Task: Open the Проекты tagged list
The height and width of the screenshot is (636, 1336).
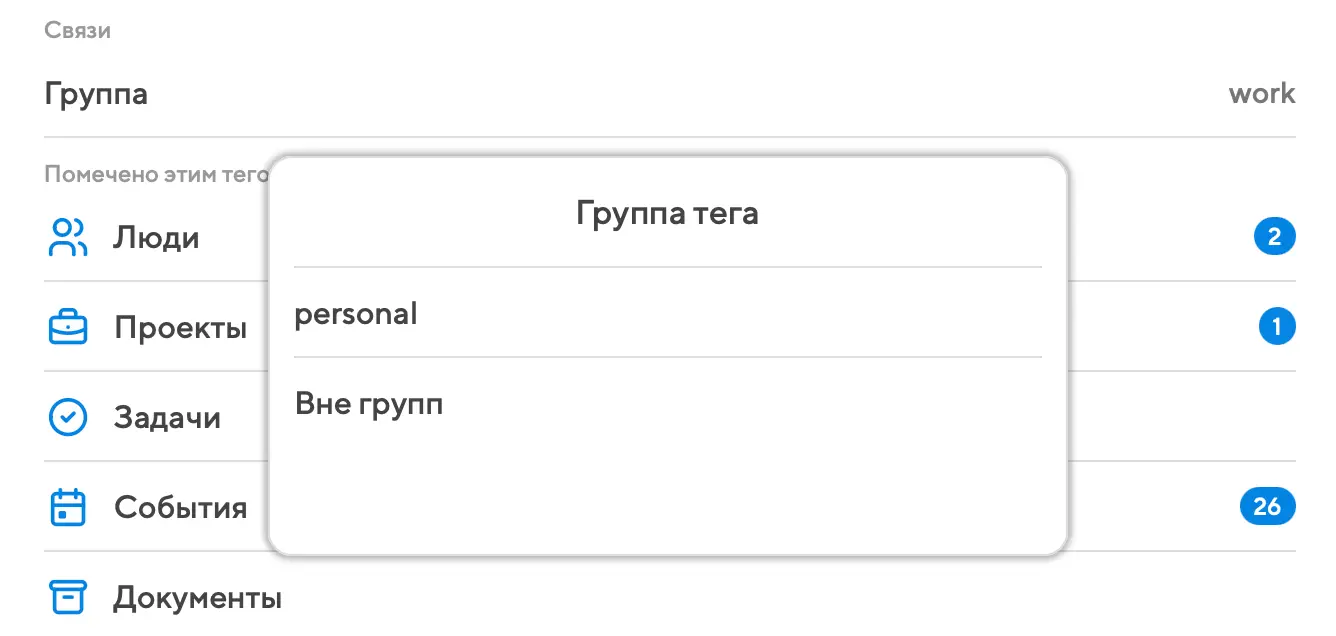Action: pos(180,327)
